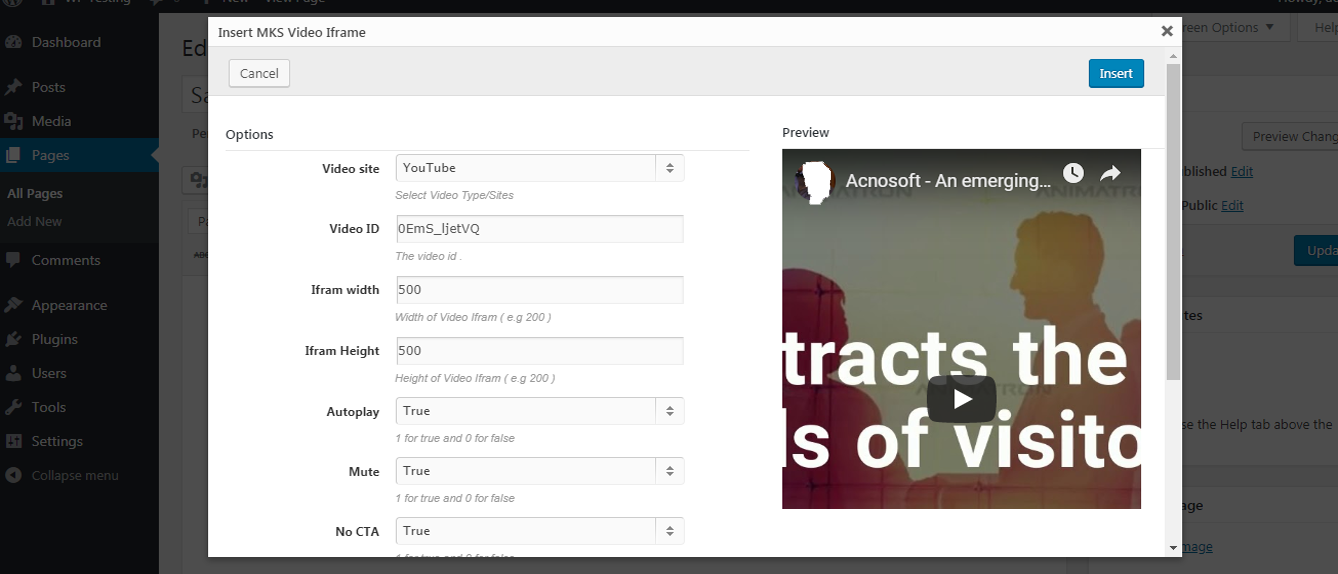Click the Video ID input field
Screen dimensions: 1338x574
pyautogui.click(x=539, y=229)
